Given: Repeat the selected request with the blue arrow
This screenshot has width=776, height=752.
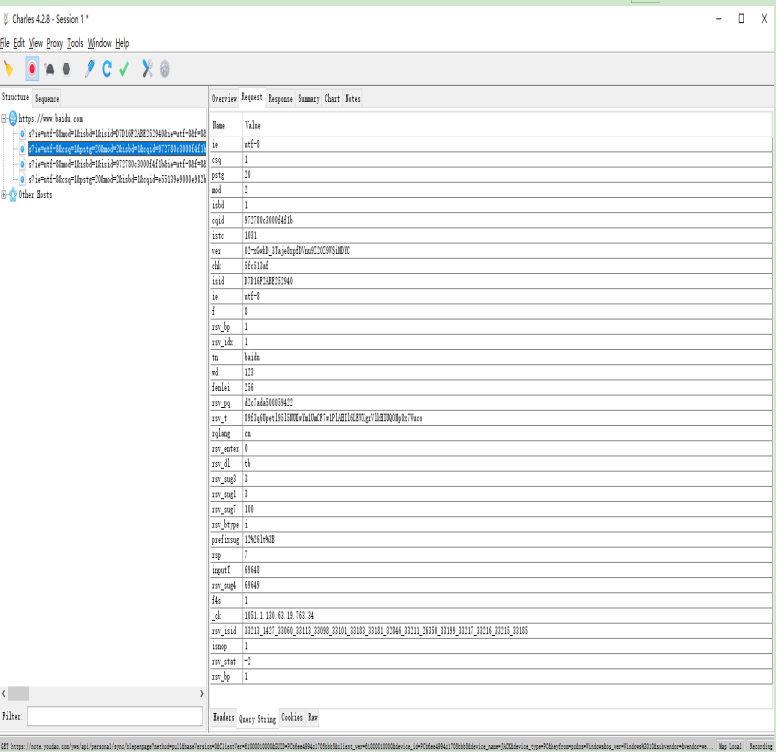Looking at the screenshot, I should (x=107, y=69).
